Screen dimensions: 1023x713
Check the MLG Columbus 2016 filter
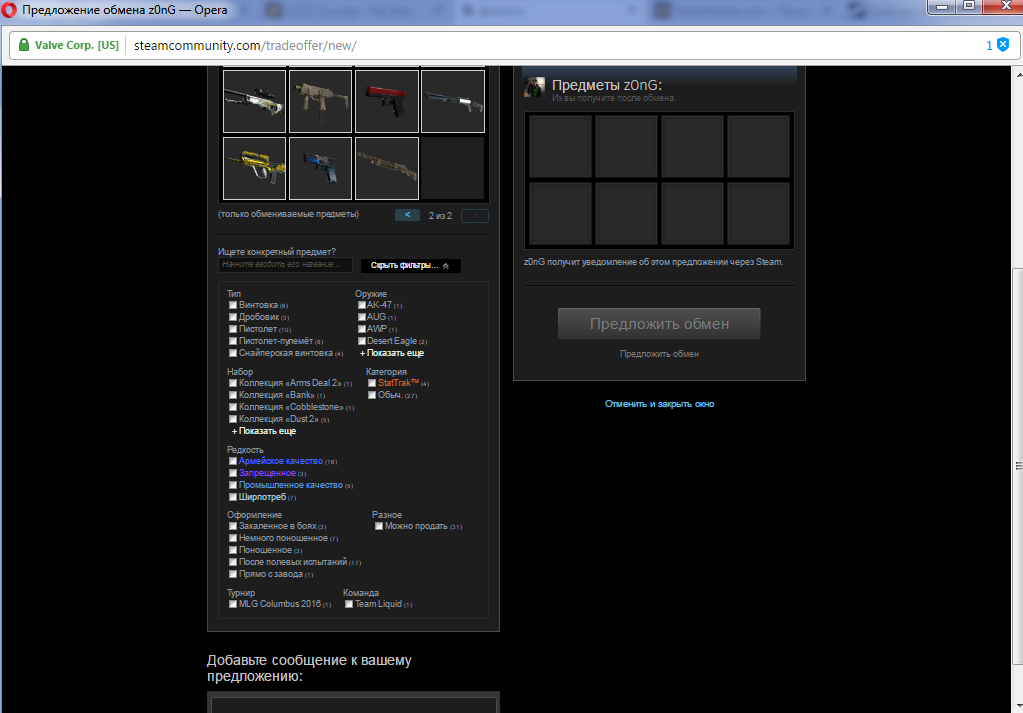(x=232, y=604)
